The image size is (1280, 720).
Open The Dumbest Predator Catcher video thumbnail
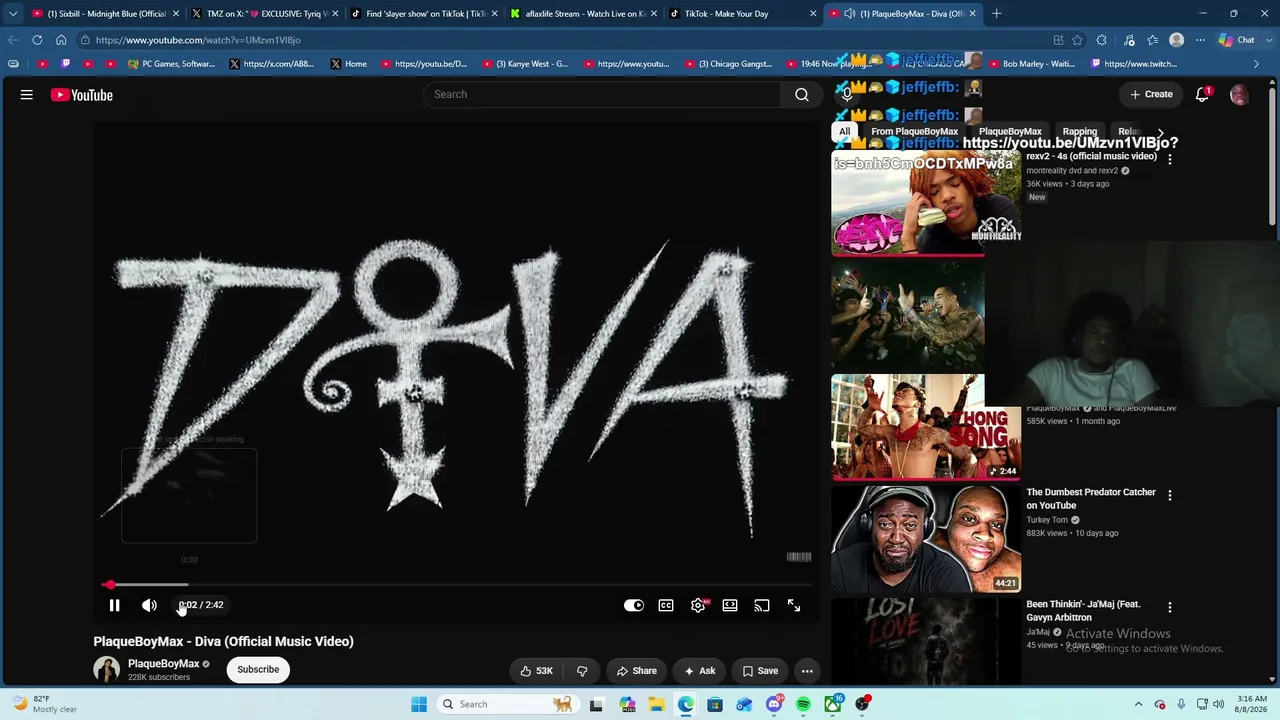pos(926,539)
